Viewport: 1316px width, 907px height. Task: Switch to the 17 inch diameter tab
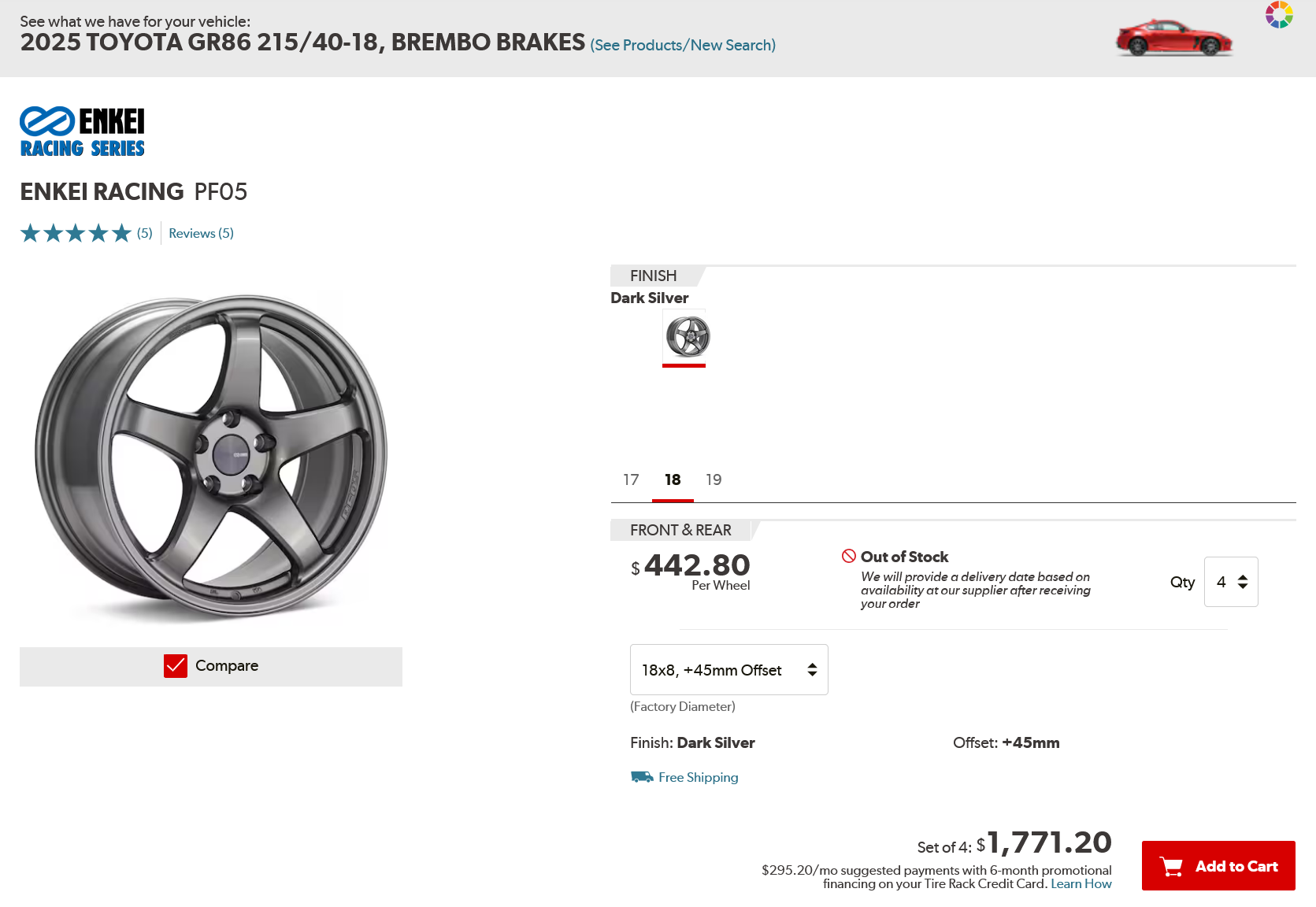pos(631,479)
